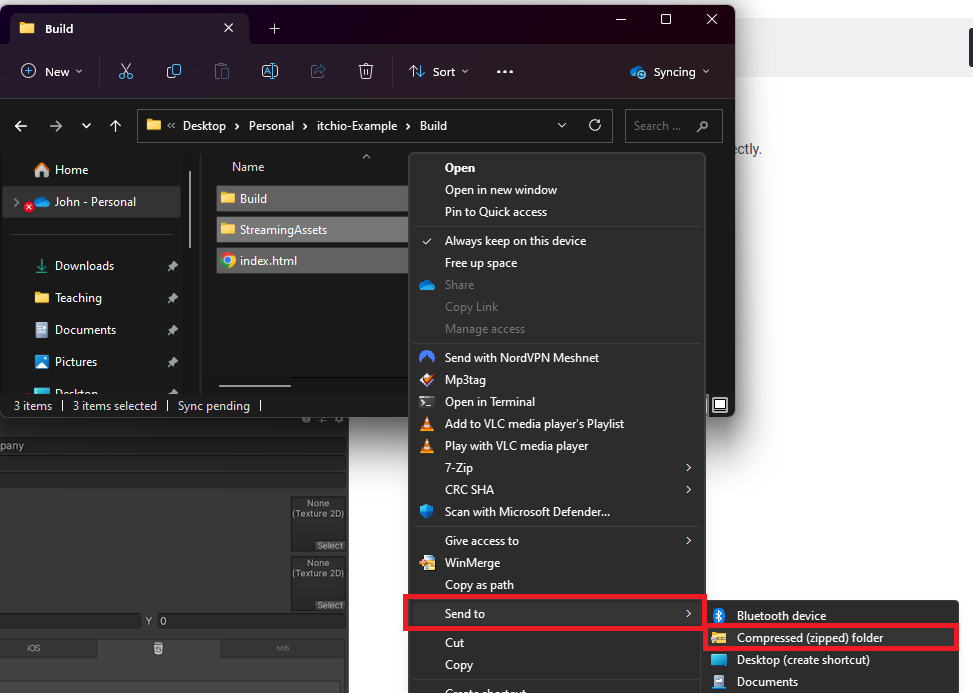973x693 pixels.
Task: Open the Sort dropdown
Action: point(439,71)
